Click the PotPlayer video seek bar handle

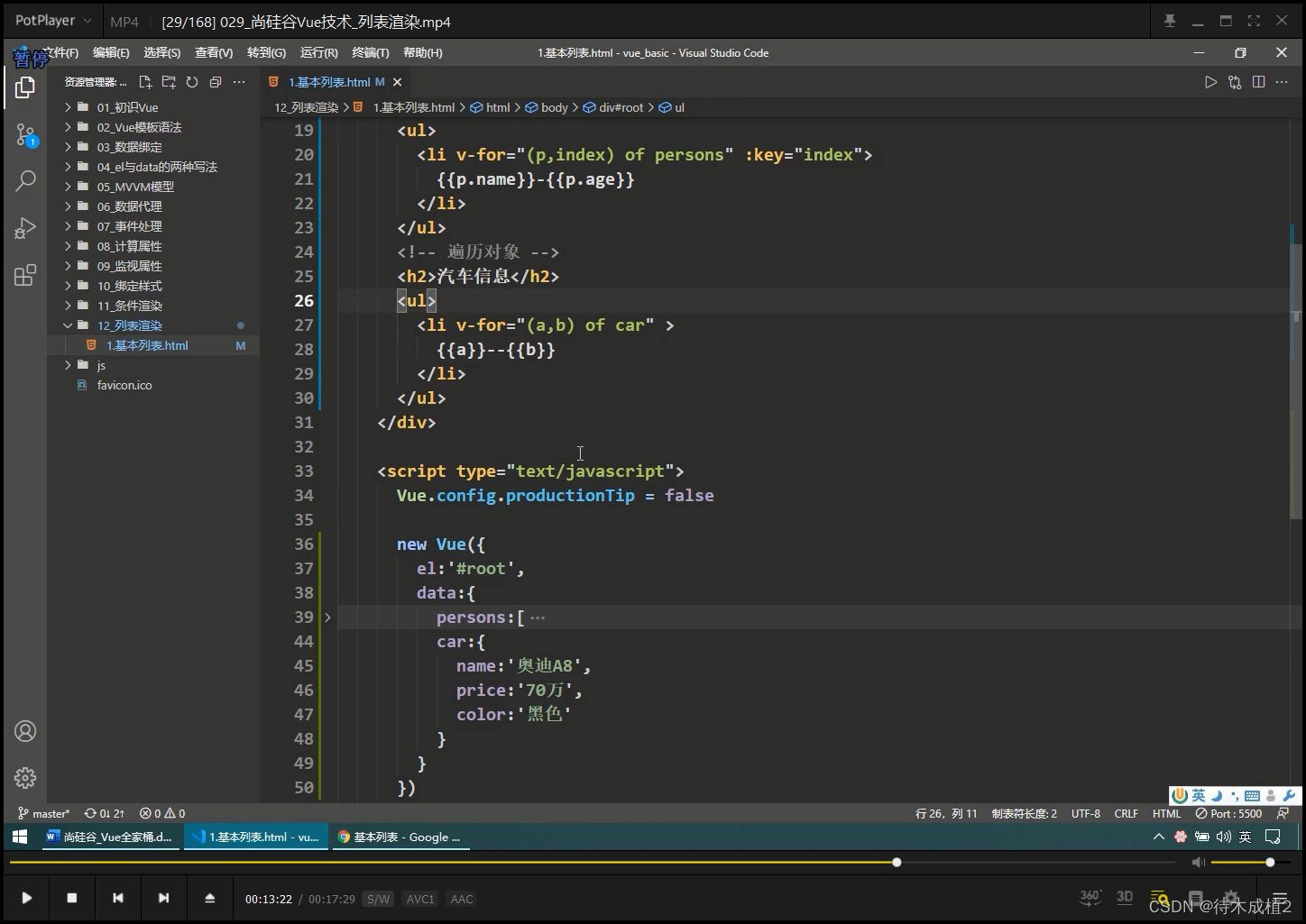click(x=897, y=863)
